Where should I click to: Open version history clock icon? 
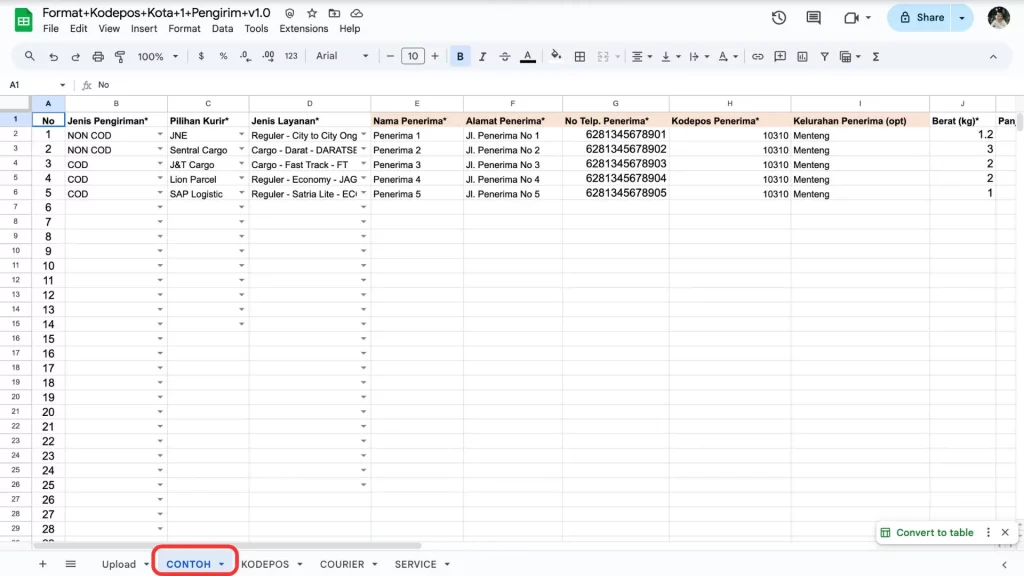point(779,17)
